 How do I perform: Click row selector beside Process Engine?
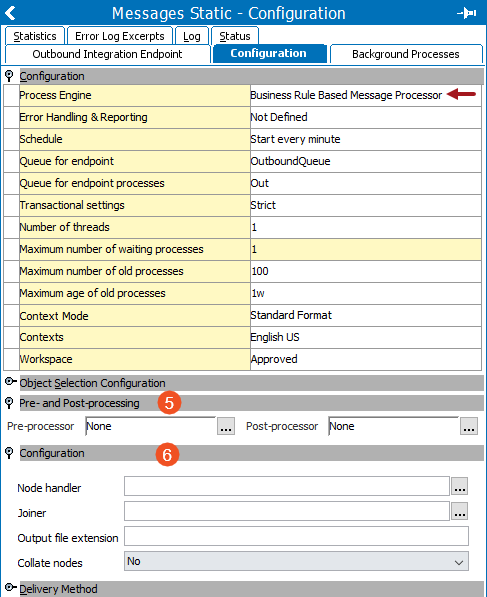point(11,95)
